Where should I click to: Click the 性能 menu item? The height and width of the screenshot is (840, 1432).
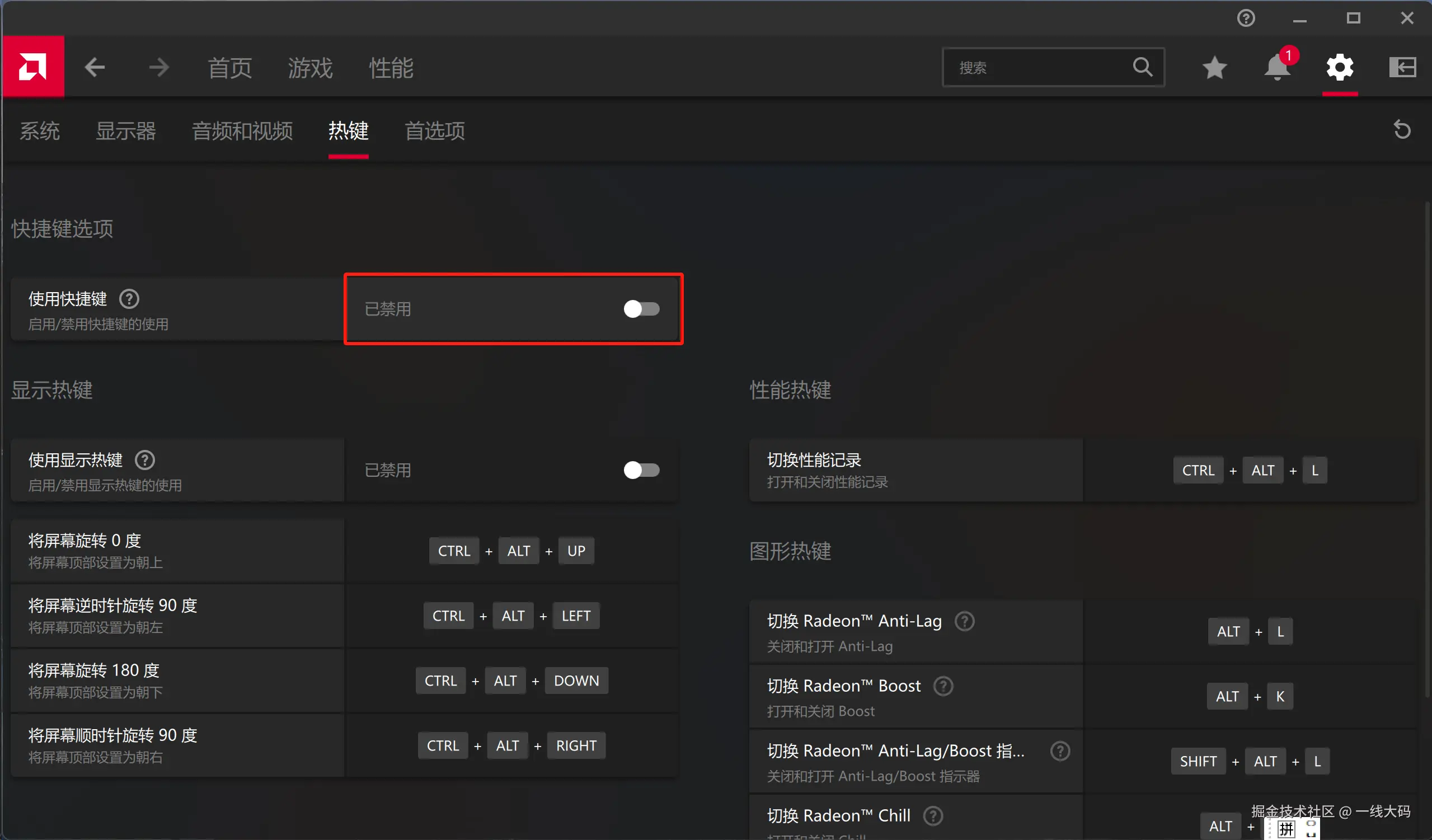point(391,68)
